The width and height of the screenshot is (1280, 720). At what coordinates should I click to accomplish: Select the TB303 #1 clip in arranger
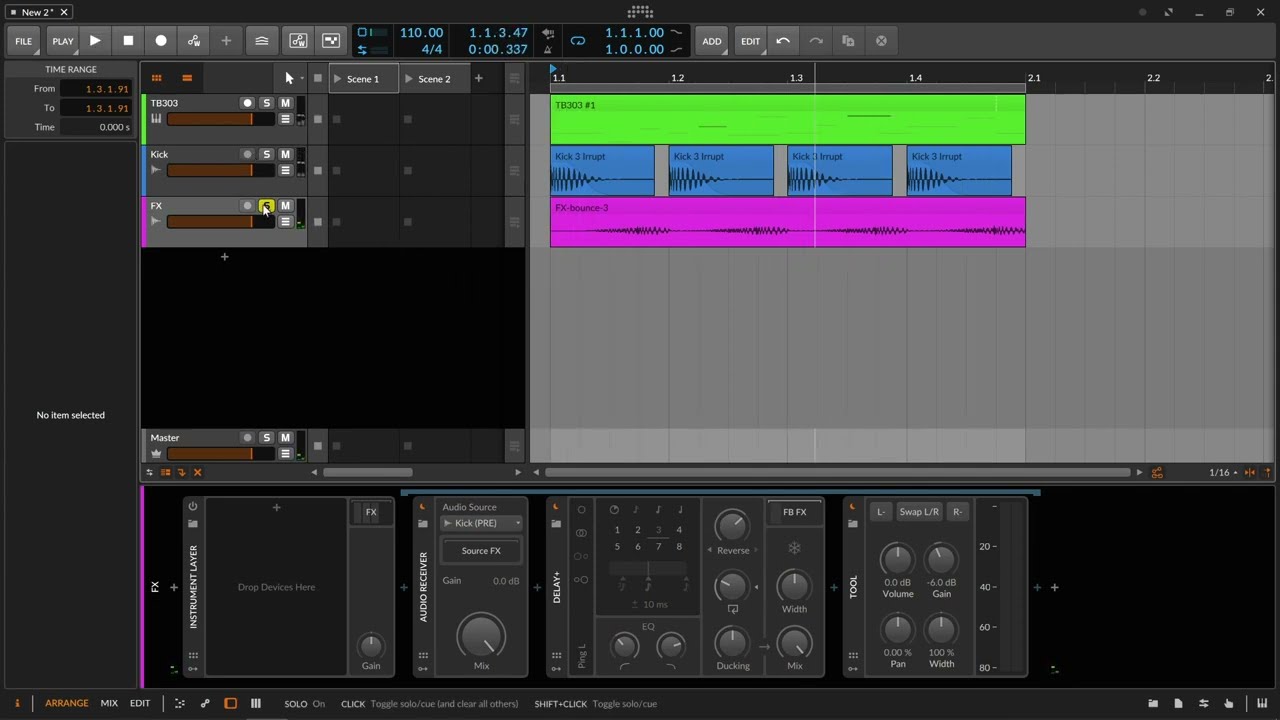point(787,119)
